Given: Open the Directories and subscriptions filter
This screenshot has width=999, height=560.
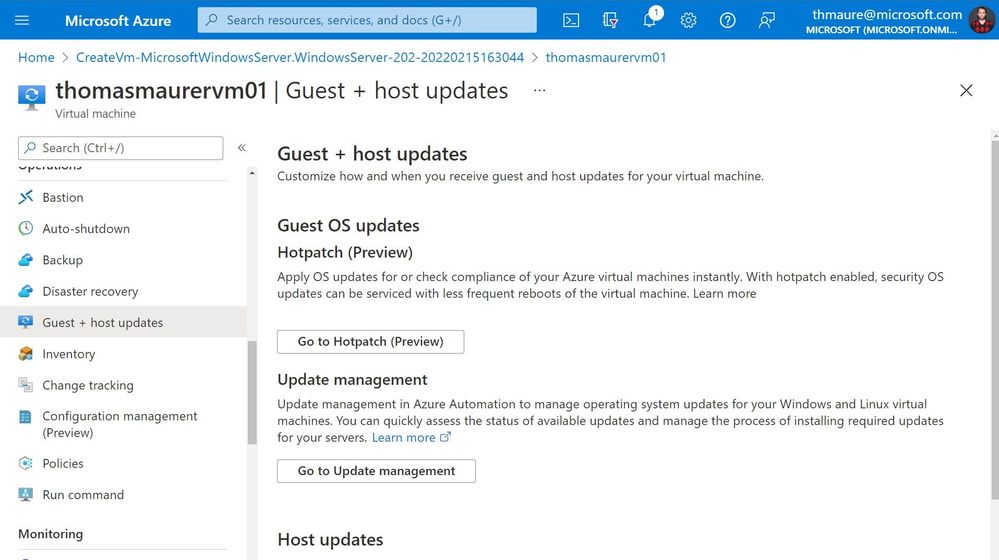Looking at the screenshot, I should (x=610, y=20).
